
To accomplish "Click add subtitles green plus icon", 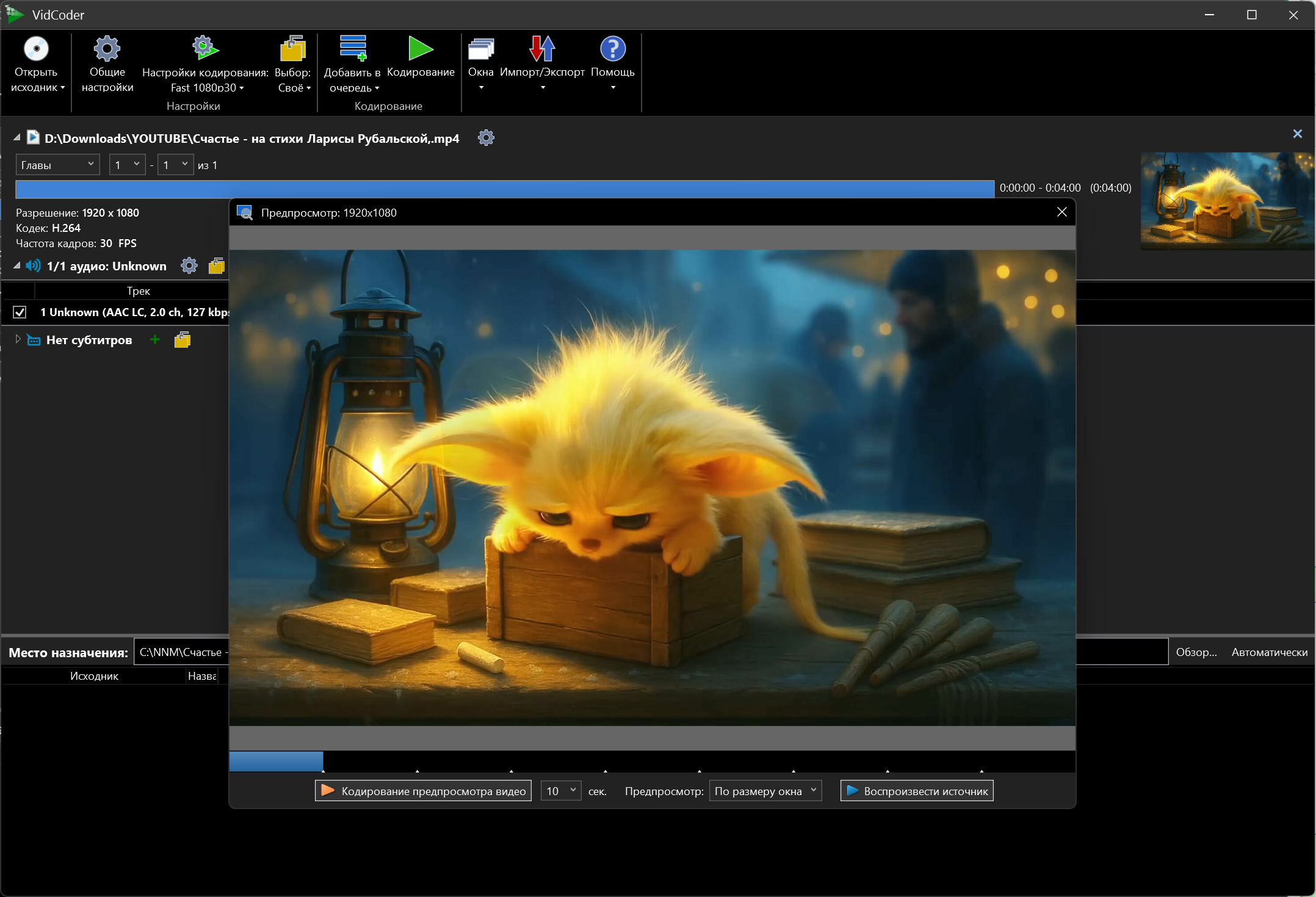I will pos(155,340).
